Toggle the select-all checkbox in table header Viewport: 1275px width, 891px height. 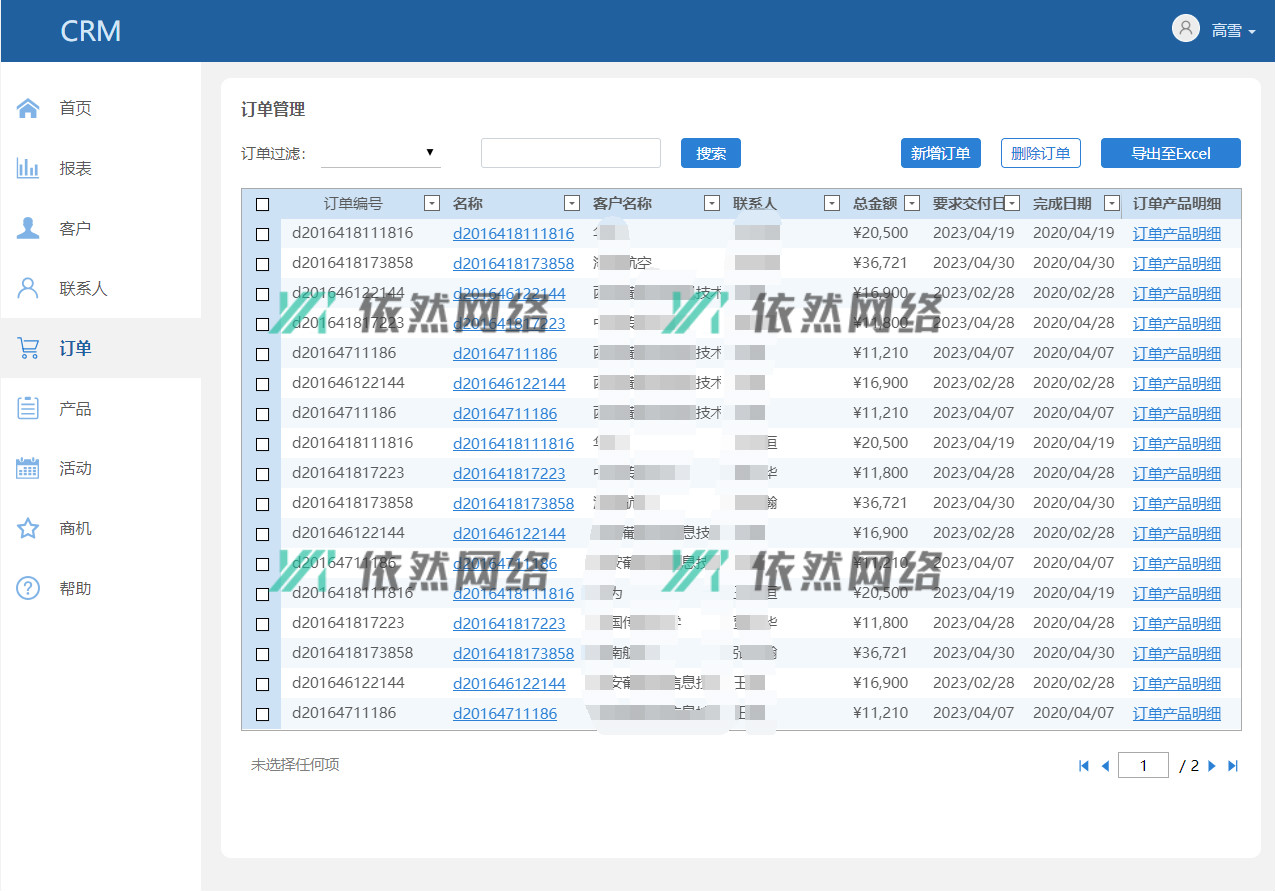[262, 204]
